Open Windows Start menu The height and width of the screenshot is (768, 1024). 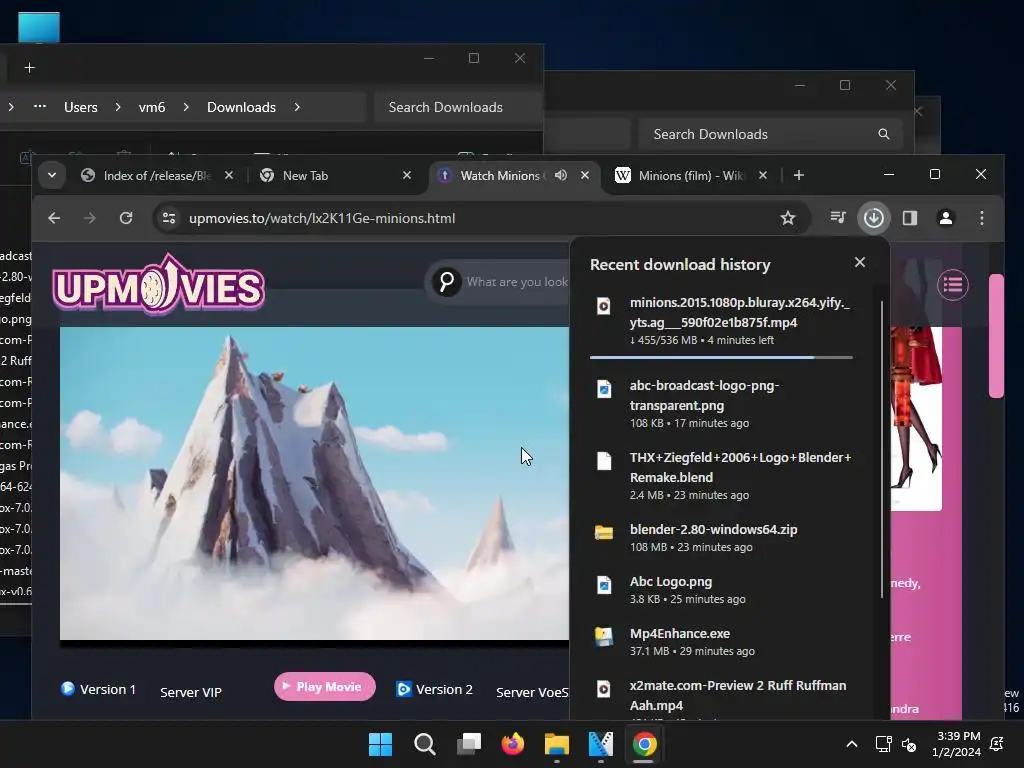point(380,744)
